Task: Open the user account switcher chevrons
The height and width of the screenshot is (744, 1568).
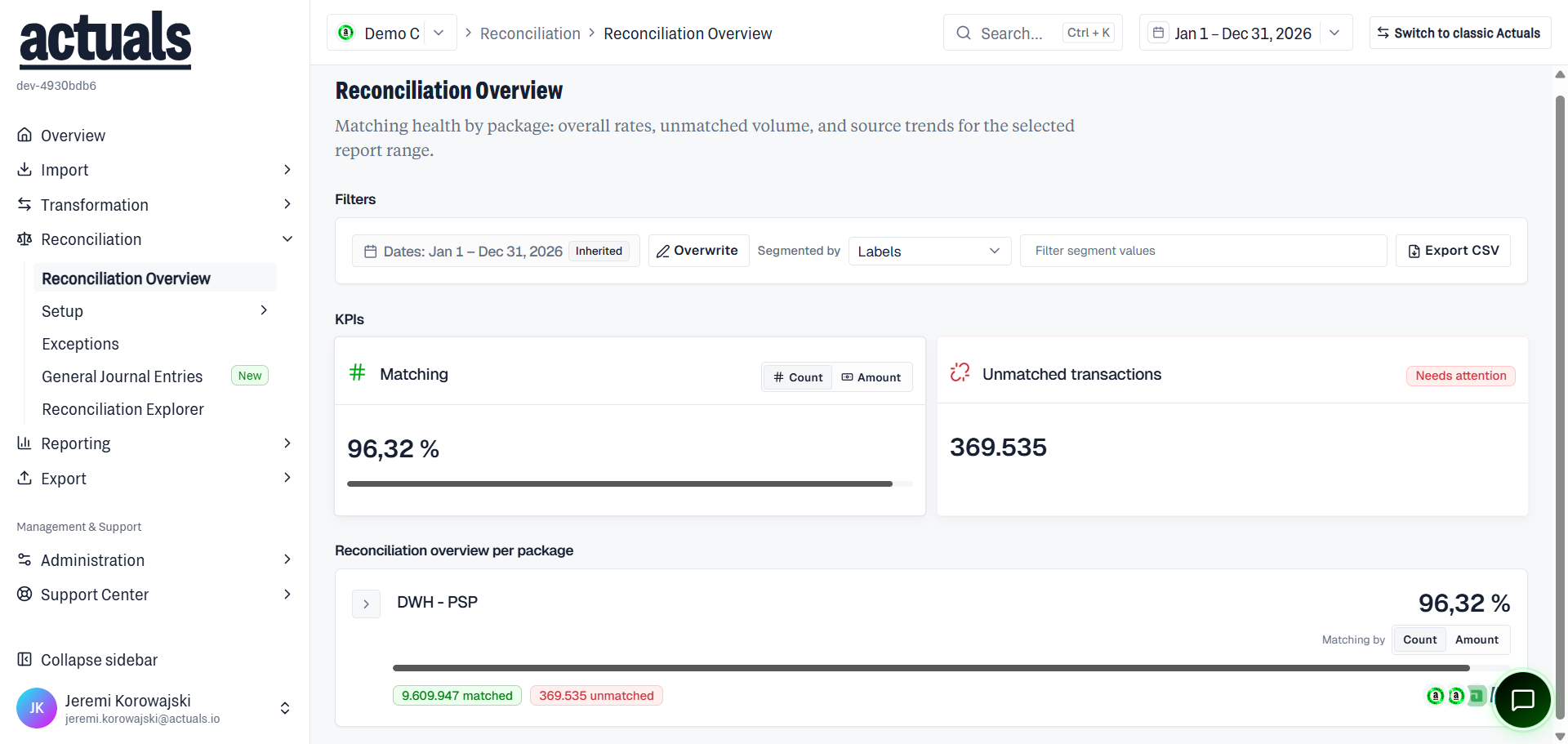Action: pos(285,708)
